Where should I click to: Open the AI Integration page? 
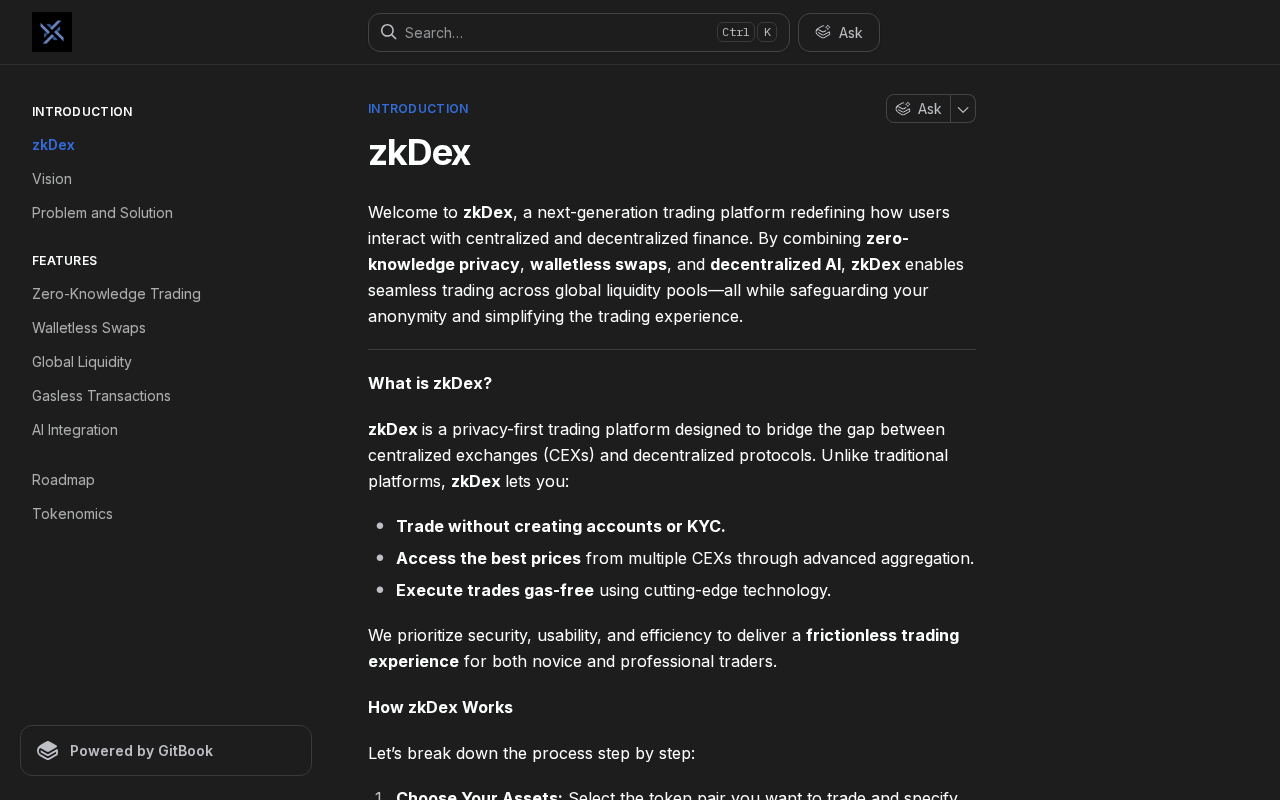pyautogui.click(x=75, y=430)
